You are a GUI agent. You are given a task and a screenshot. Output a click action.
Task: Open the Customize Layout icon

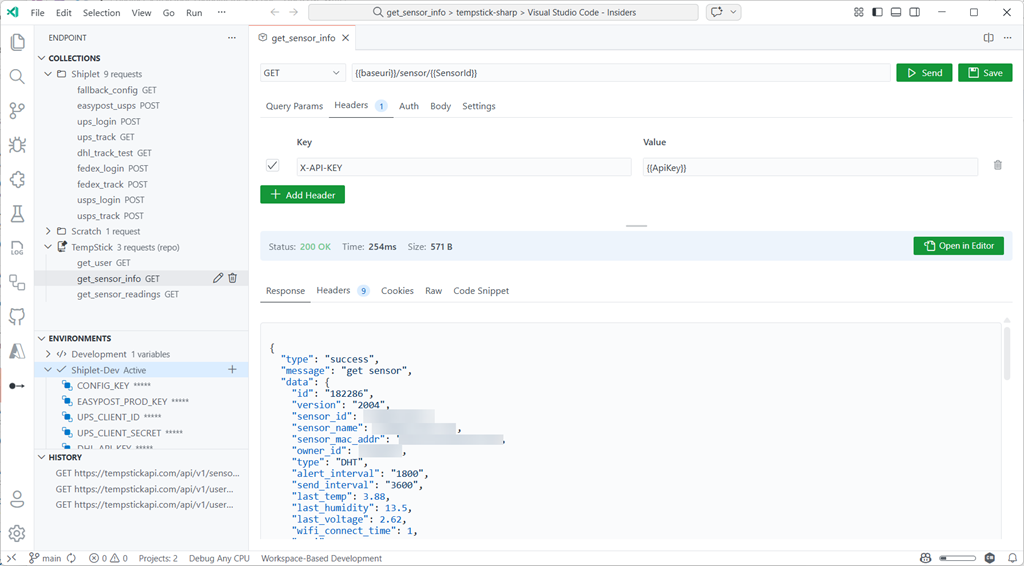tap(858, 12)
